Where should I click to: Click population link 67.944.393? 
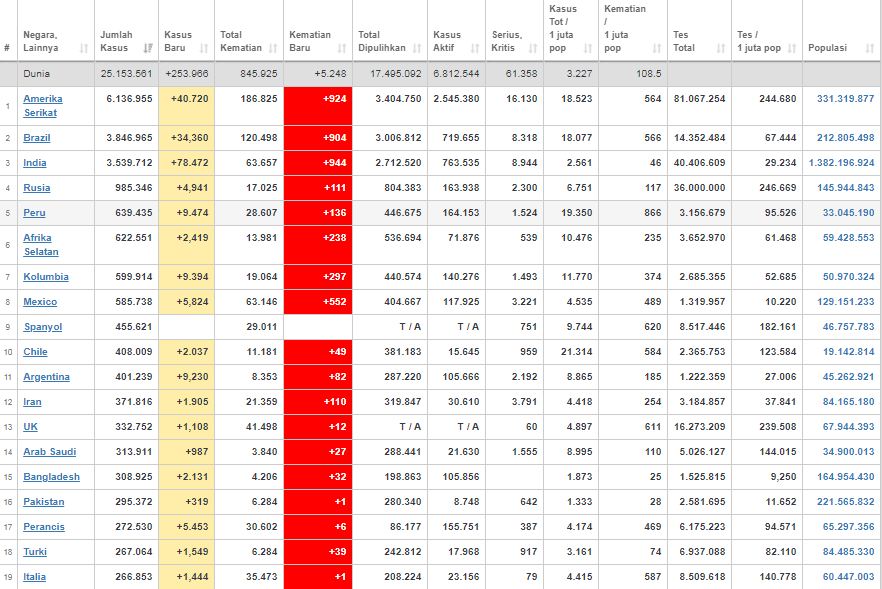click(x=848, y=427)
